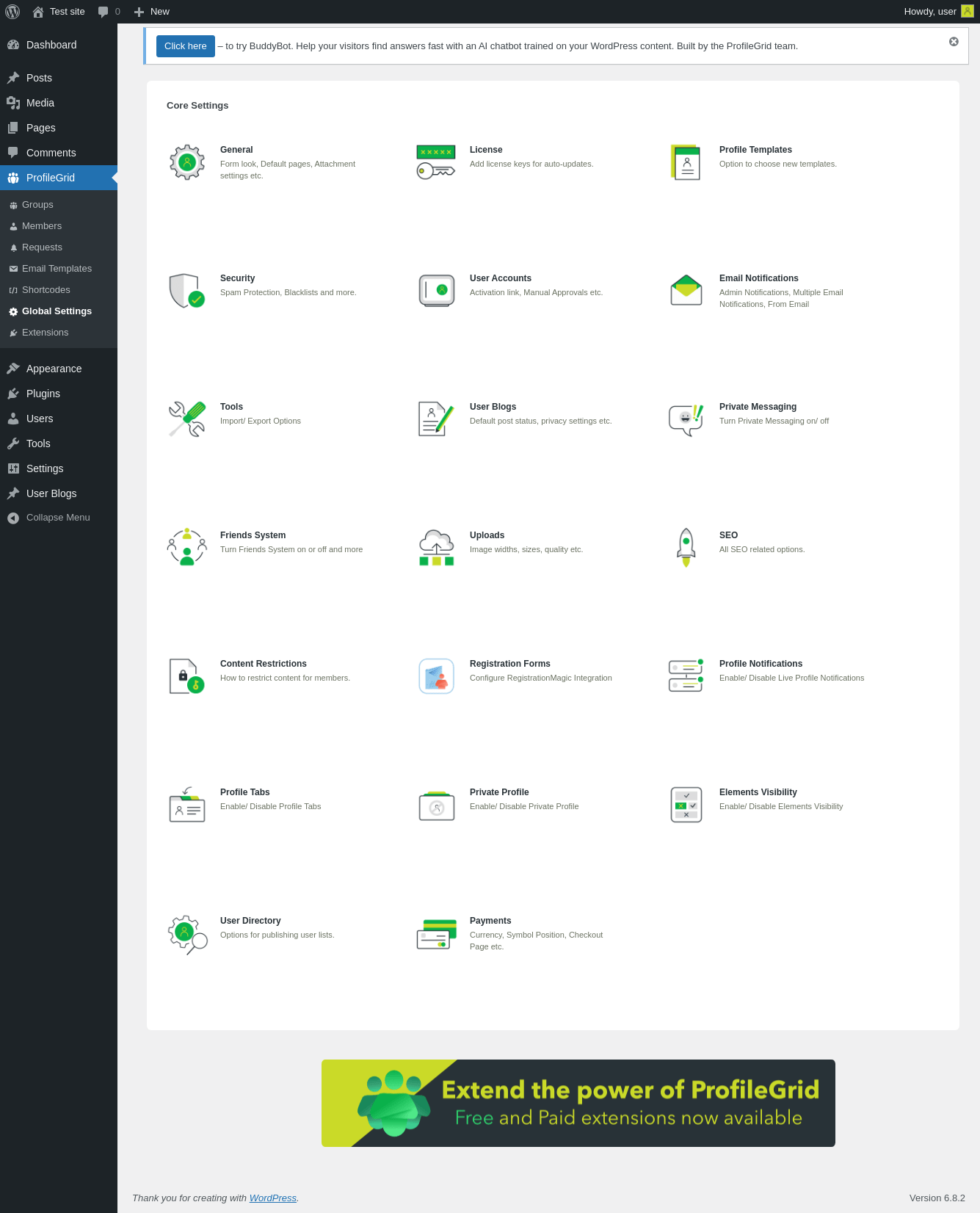The image size is (980, 1213).
Task: Open the Profile Templates title link
Action: coord(755,150)
